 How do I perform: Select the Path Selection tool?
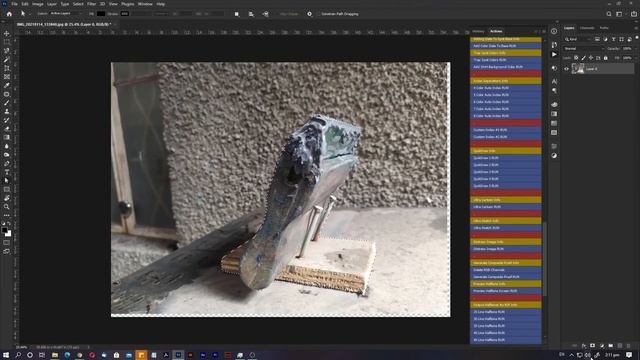7,181
